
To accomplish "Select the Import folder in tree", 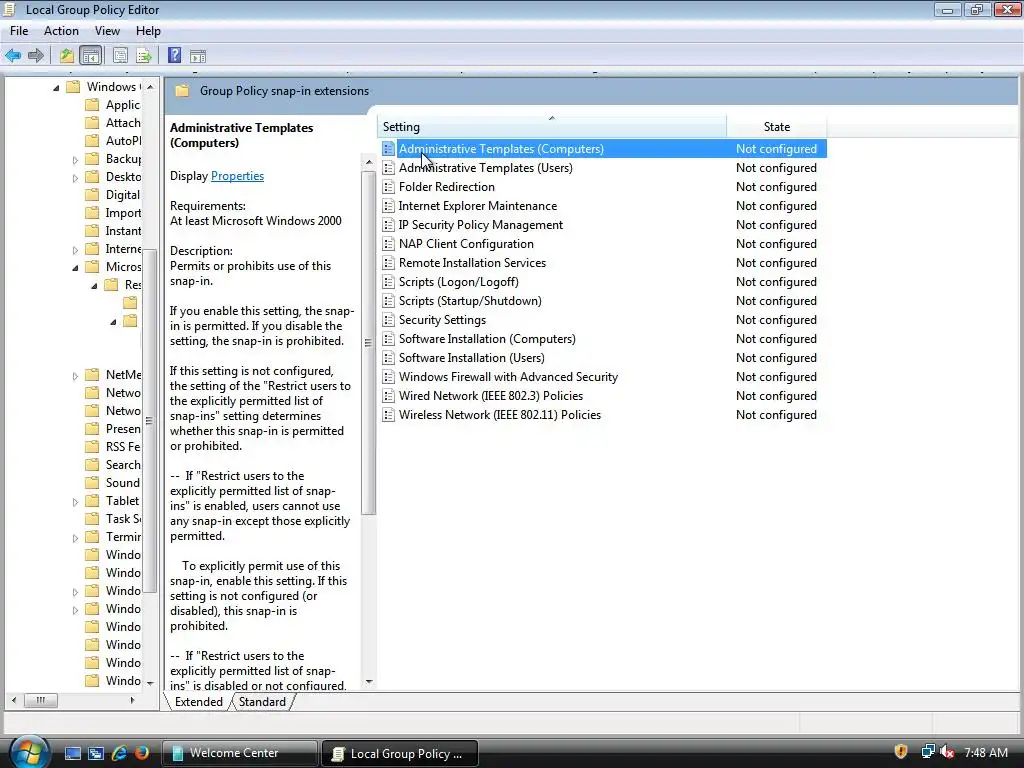I will click(123, 213).
